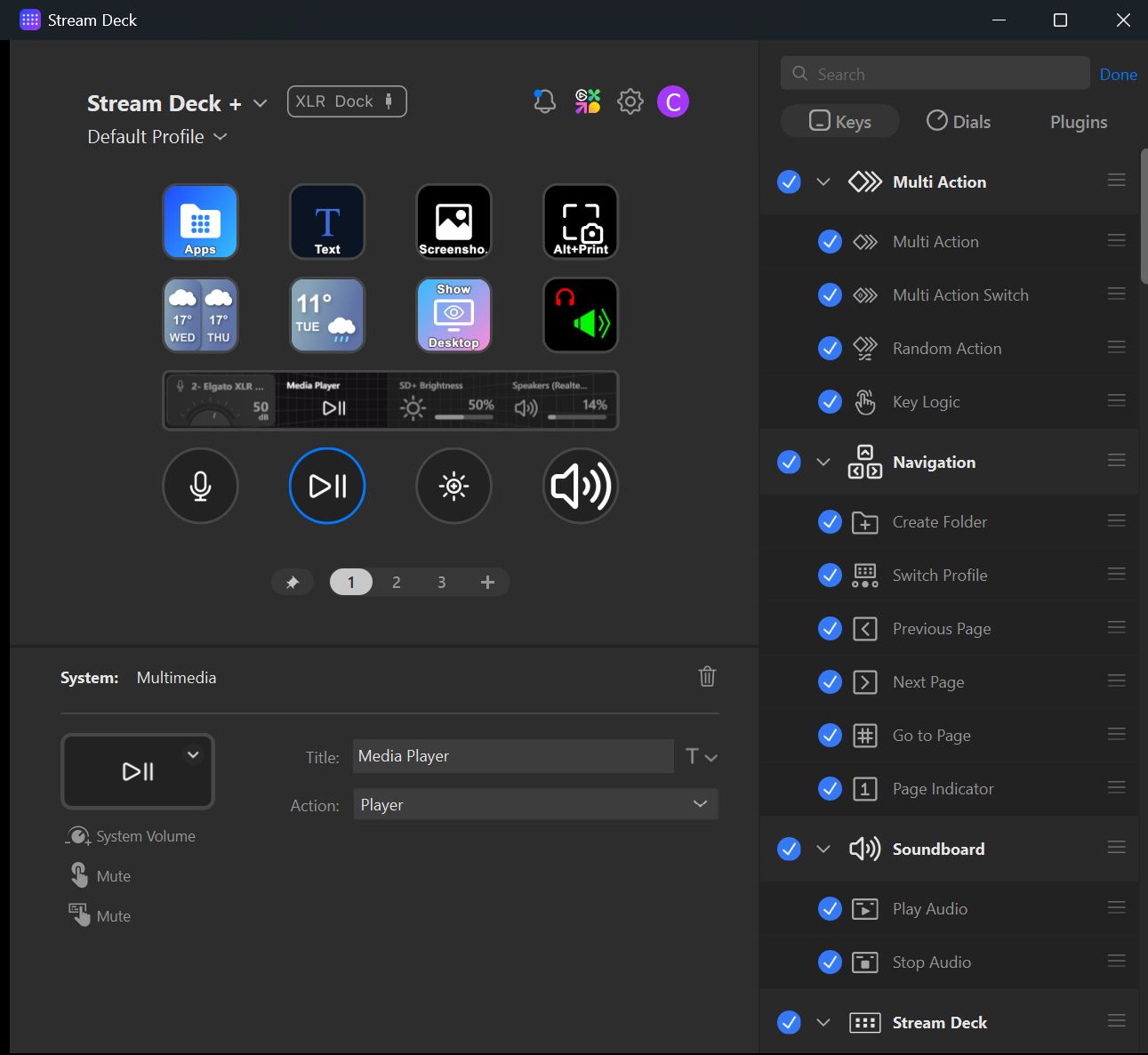Click the Apps folder key

click(x=200, y=221)
